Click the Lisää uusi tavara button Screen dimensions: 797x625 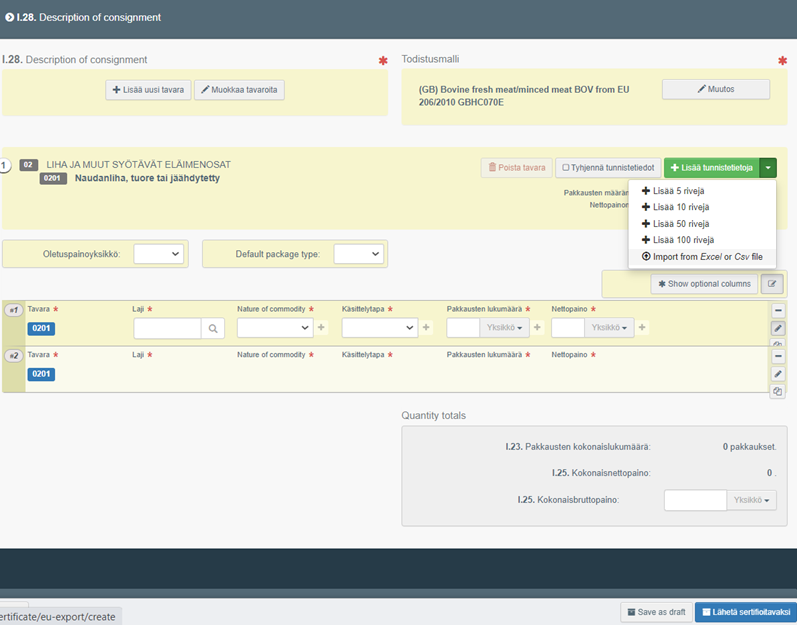click(x=148, y=90)
